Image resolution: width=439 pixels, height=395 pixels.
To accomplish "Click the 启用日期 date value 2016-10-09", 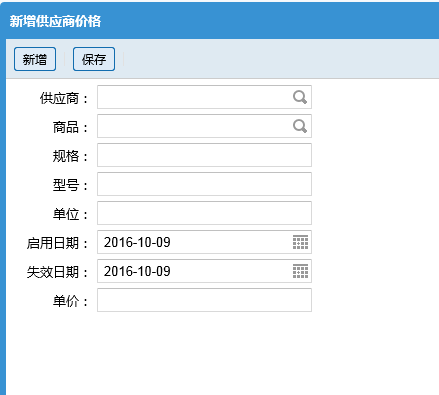I will pos(137,242).
